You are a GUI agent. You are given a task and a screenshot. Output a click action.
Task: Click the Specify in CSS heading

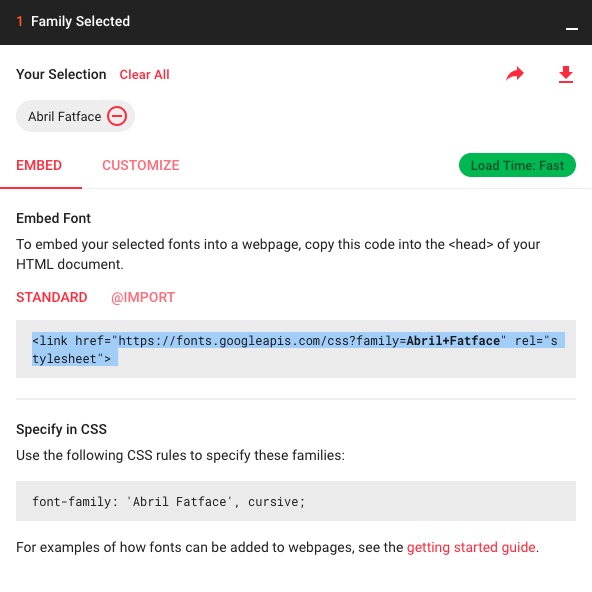61,429
